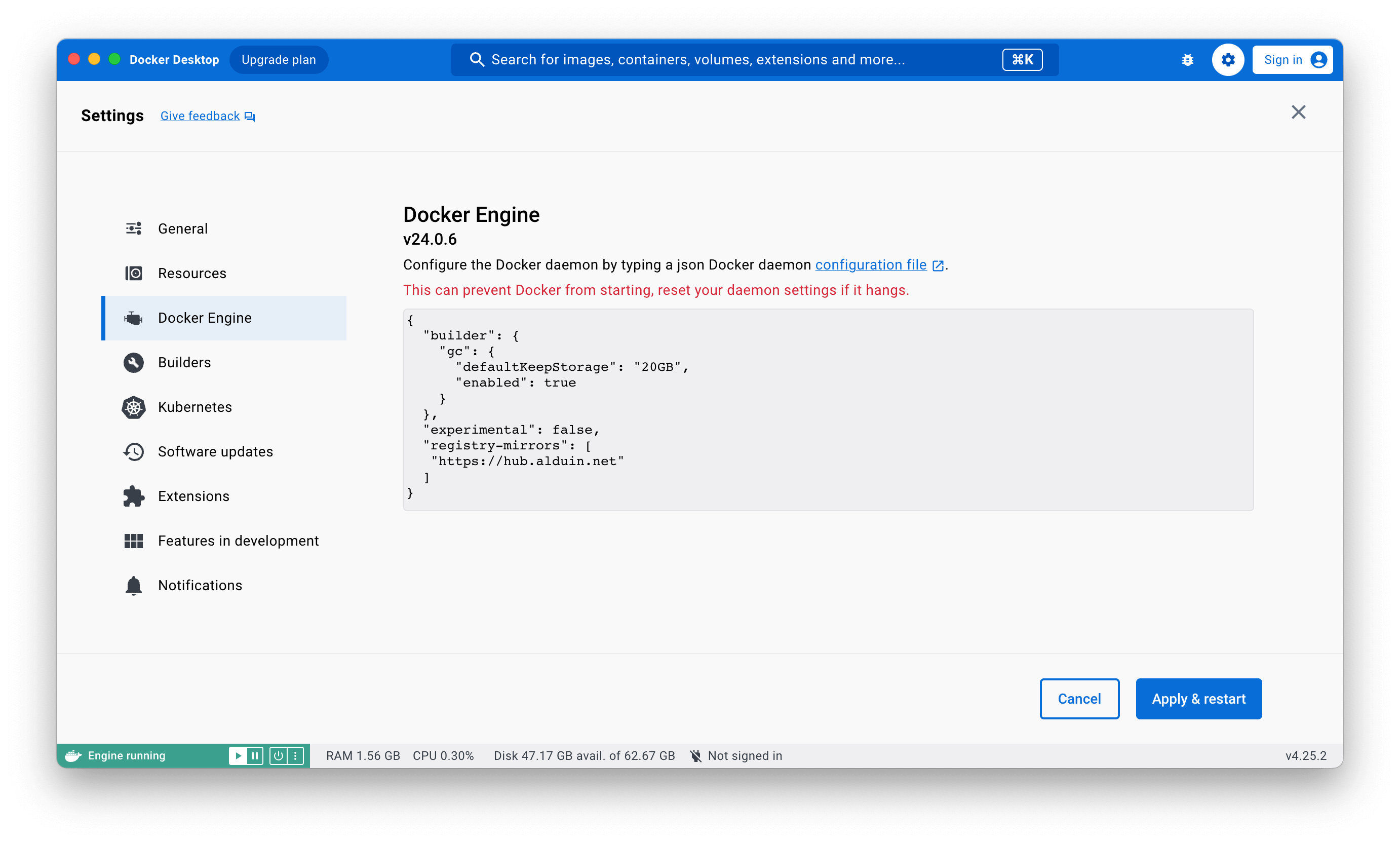The height and width of the screenshot is (843, 1400).
Task: Click Apply & restart
Action: point(1198,699)
